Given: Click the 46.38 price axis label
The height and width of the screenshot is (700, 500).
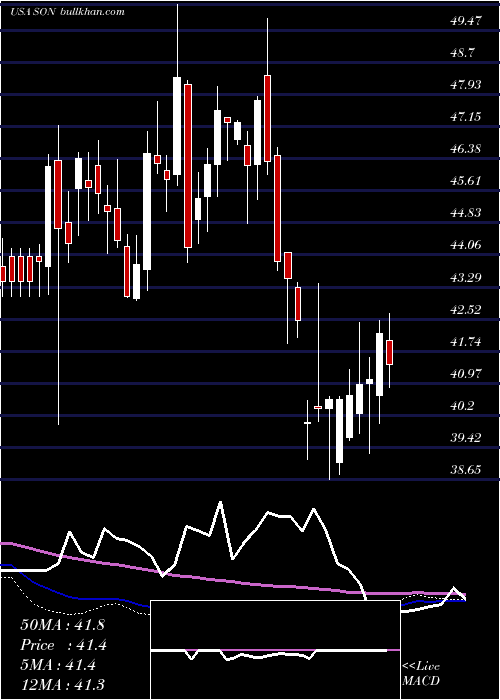Looking at the screenshot, I should click(x=466, y=148).
